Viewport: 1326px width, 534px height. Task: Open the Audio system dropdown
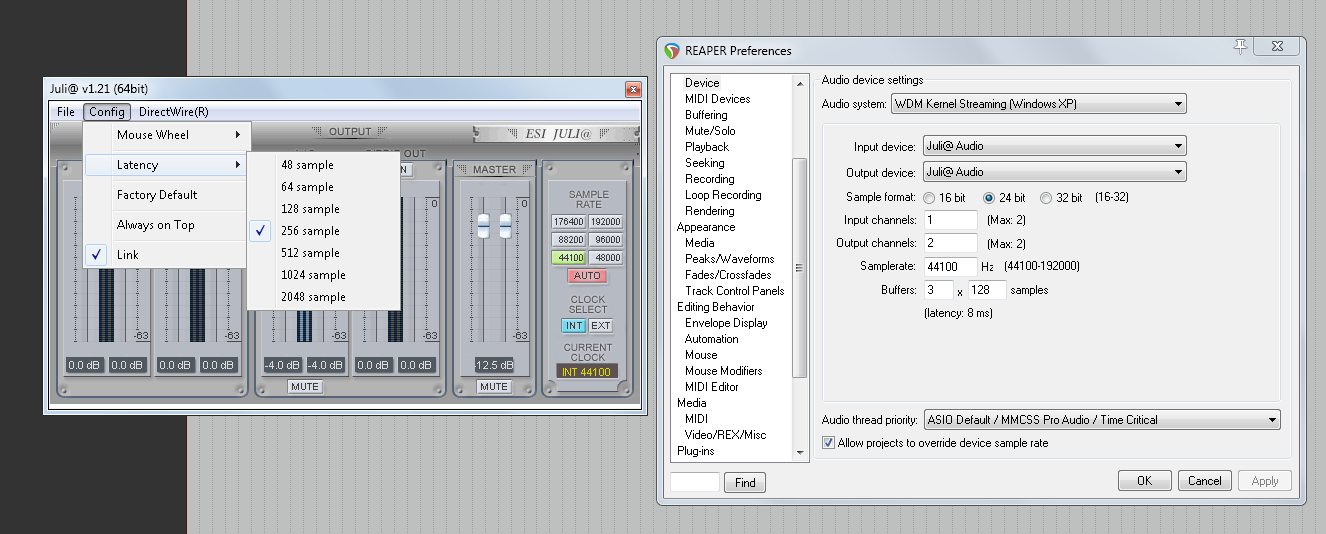pyautogui.click(x=1039, y=104)
